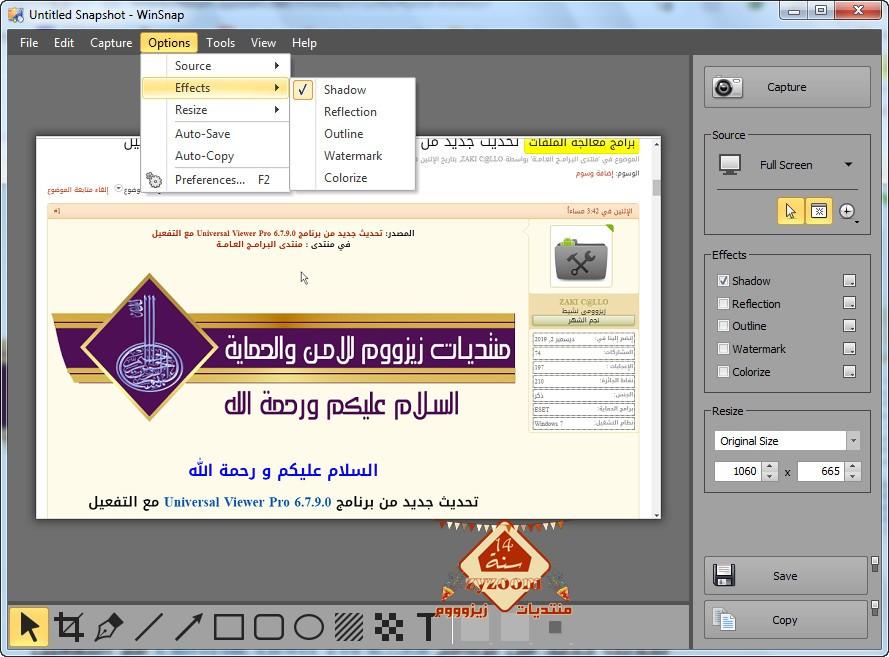Choose Outline in Effects submenu
Screen dimensions: 889x657
click(x=354, y=134)
